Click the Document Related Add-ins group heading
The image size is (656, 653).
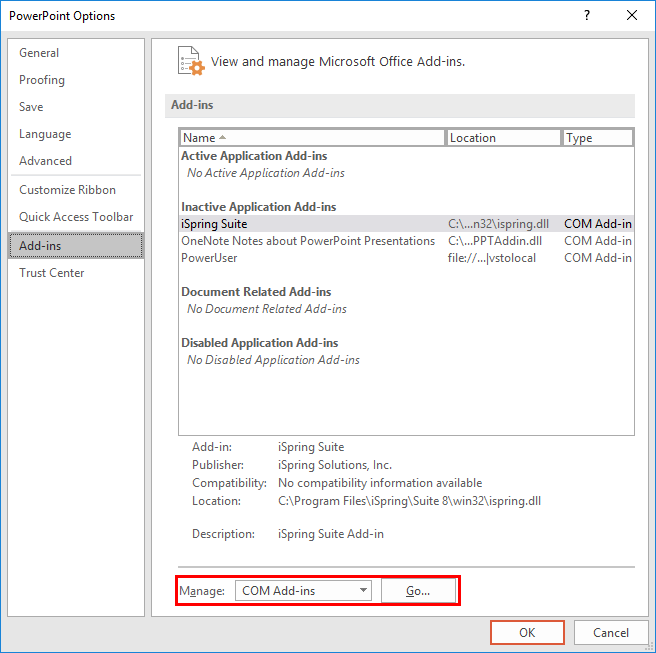pos(256,292)
